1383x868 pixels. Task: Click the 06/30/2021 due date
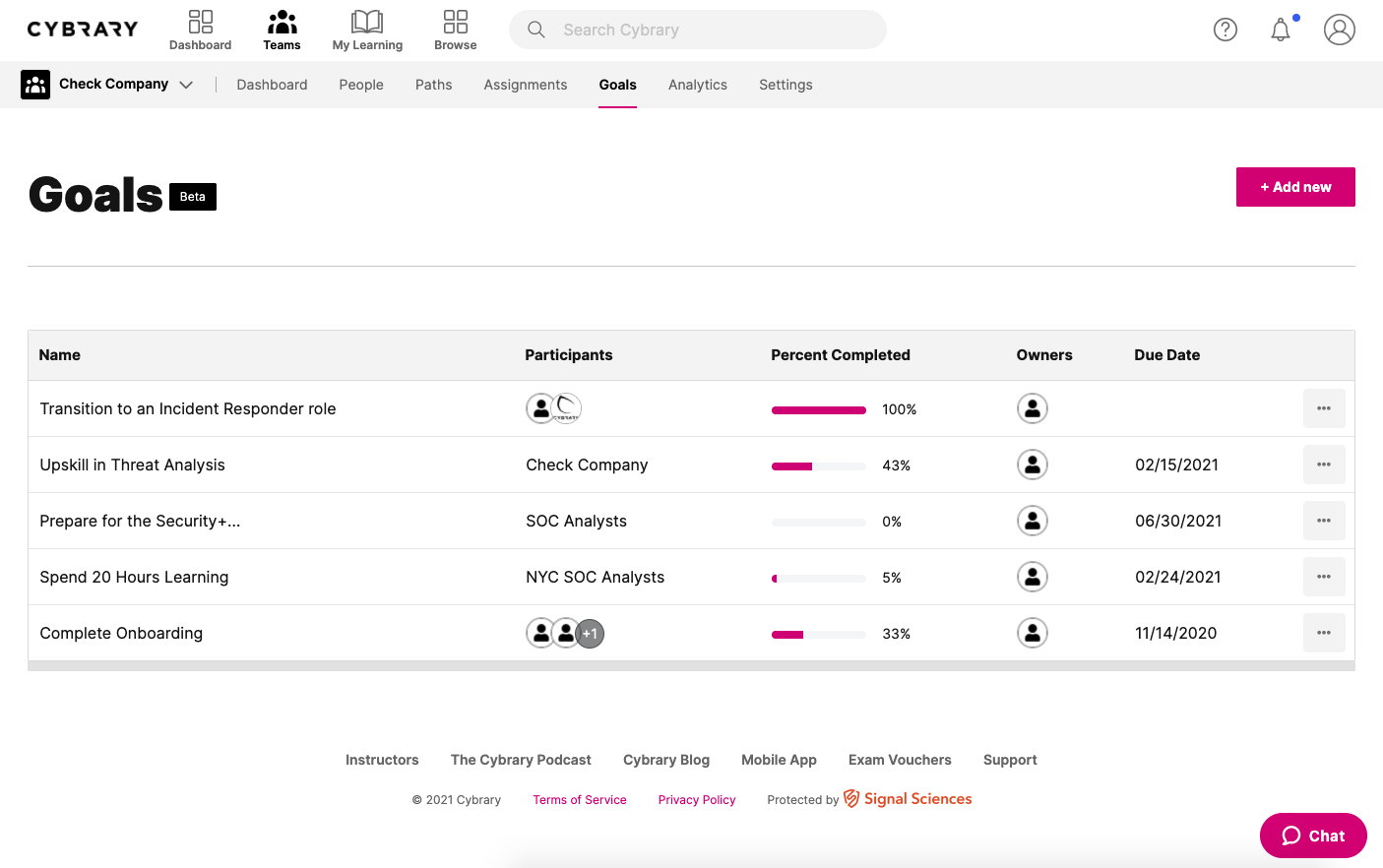1178,521
